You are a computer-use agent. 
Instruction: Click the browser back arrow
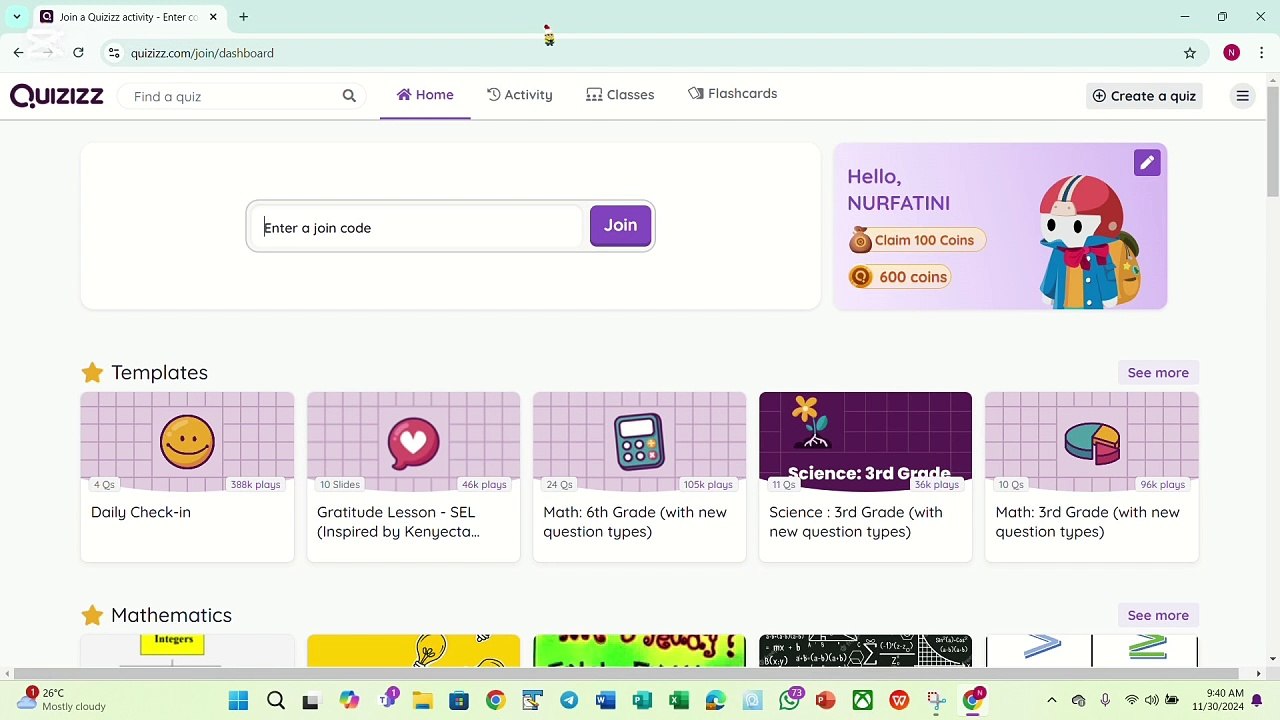pyautogui.click(x=18, y=53)
